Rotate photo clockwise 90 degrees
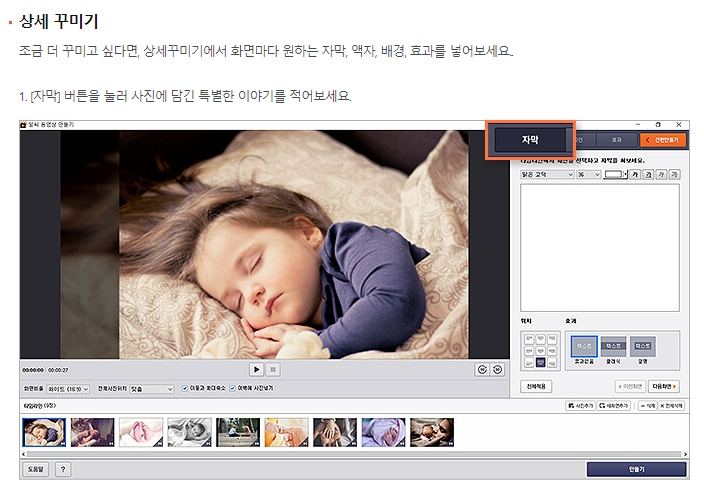This screenshot has width=704, height=495. (x=497, y=370)
